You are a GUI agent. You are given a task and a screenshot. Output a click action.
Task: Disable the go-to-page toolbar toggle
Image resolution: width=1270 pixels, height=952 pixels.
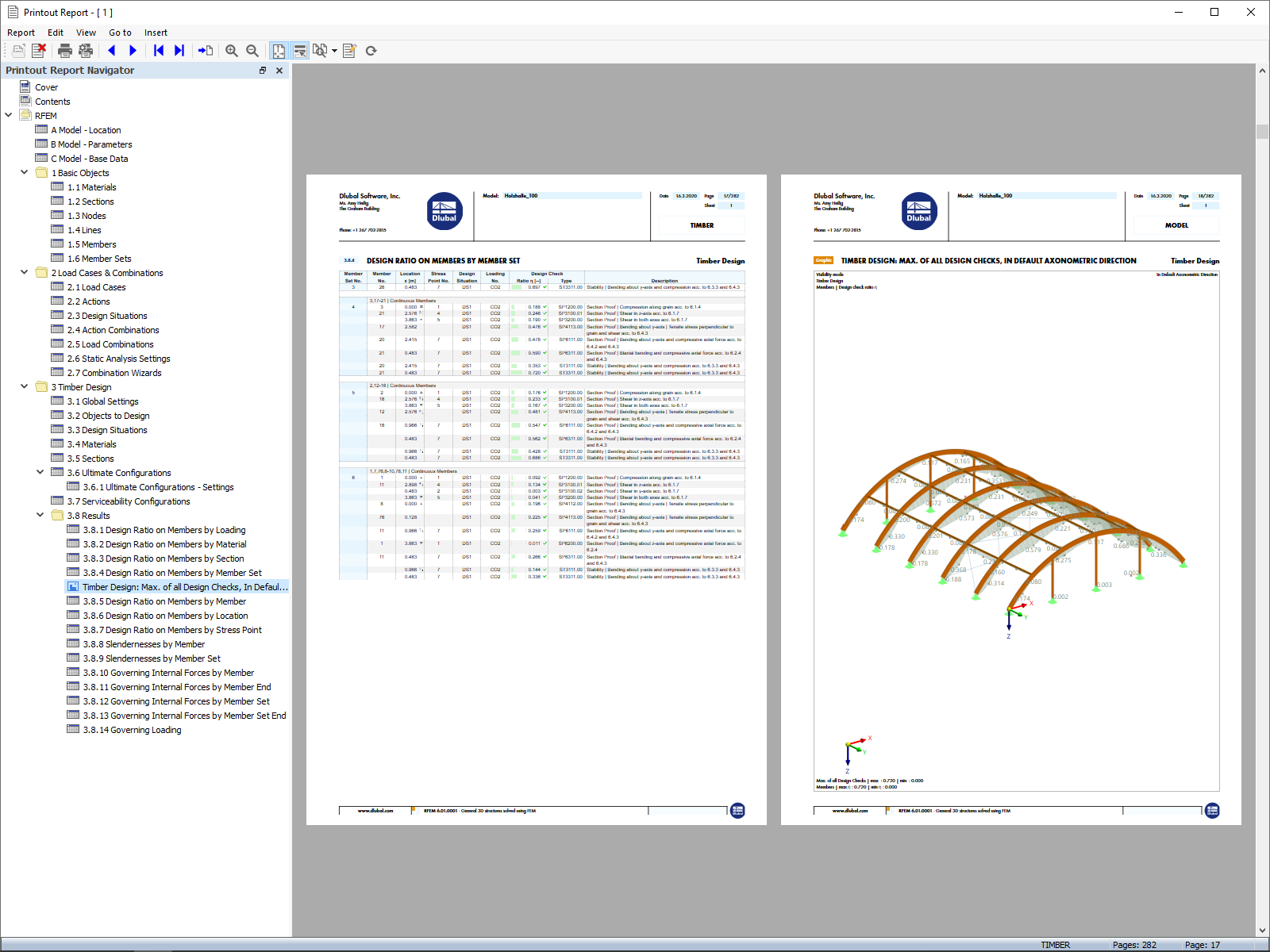click(205, 50)
